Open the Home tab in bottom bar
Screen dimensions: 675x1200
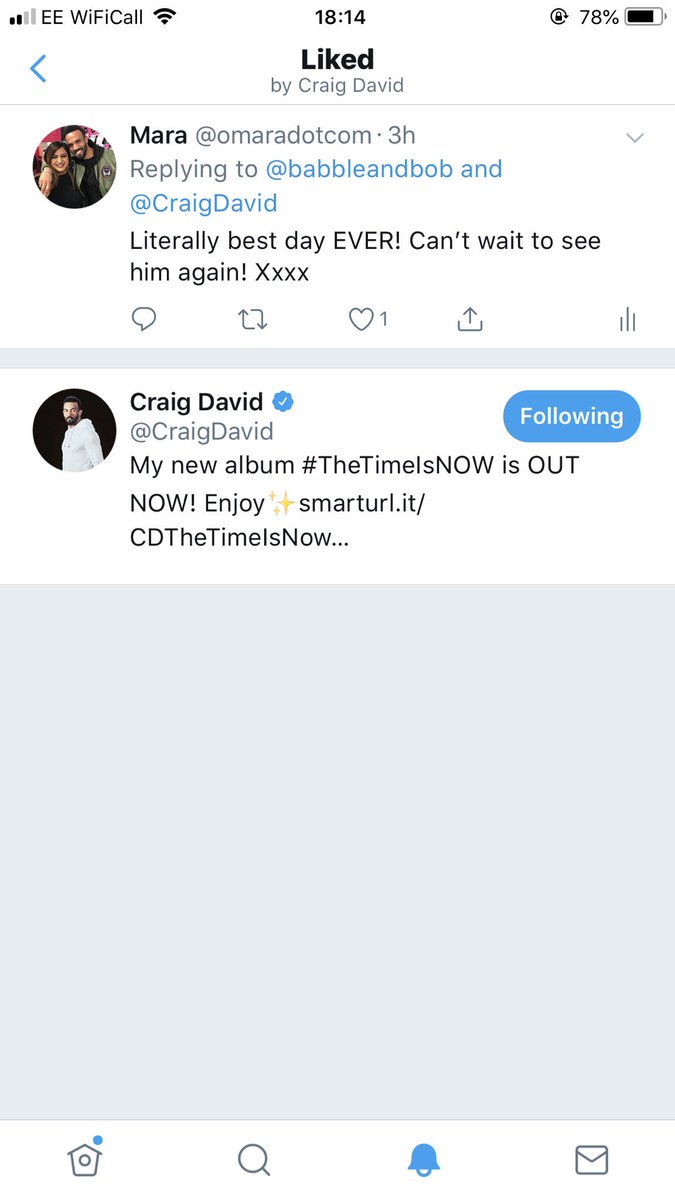85,1158
